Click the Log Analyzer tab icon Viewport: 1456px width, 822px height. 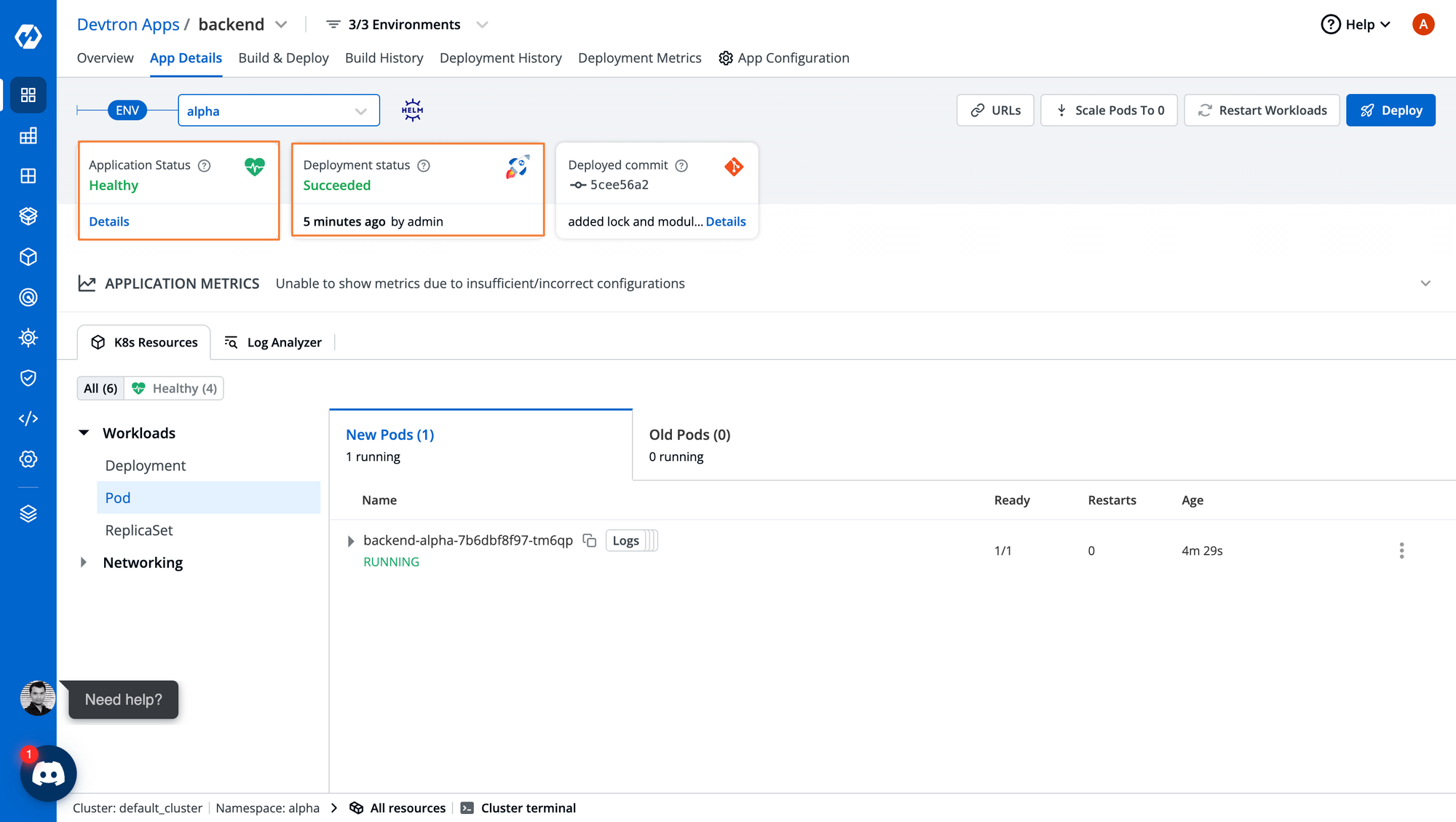232,342
